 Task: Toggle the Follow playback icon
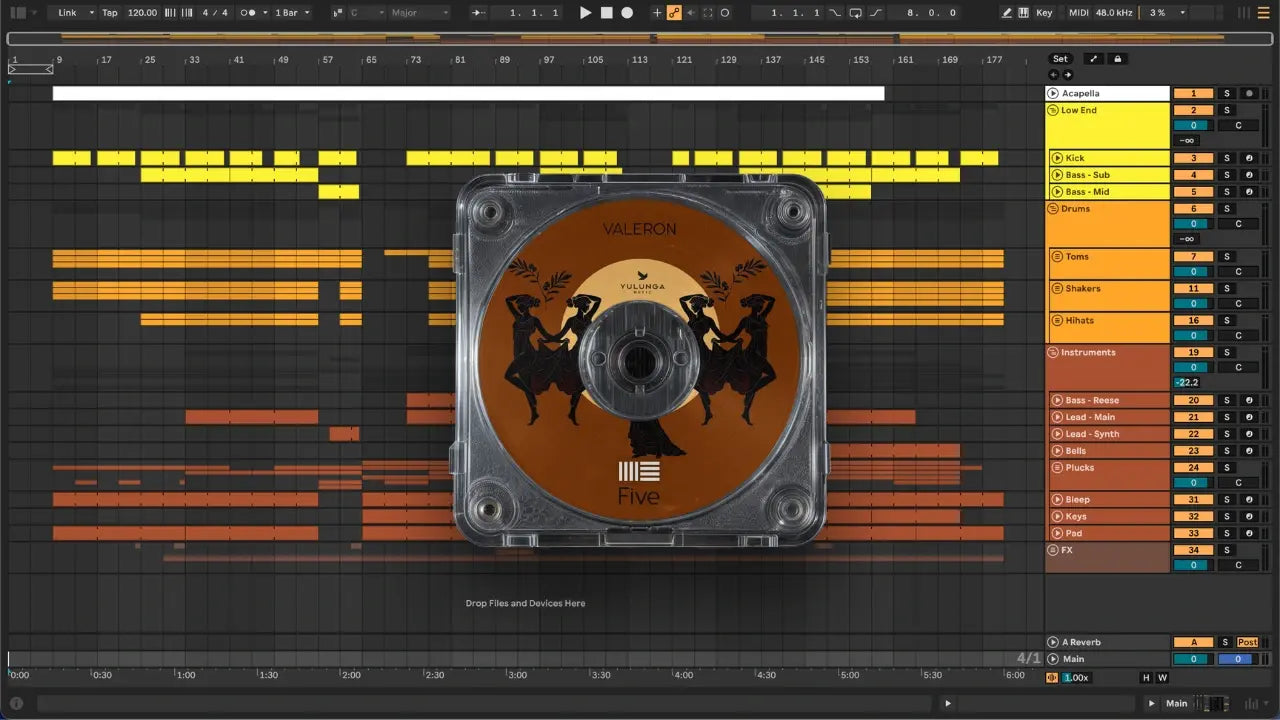coord(478,13)
